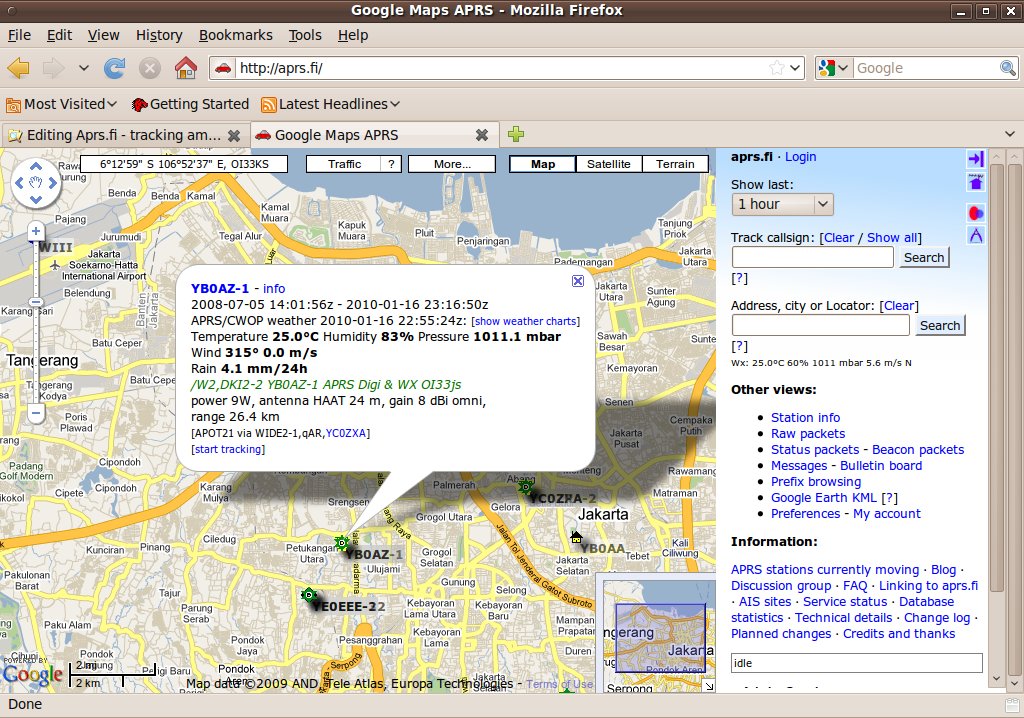Screen dimensions: 1024x718
Task: Click the red and blue circles icon
Action: 976,212
